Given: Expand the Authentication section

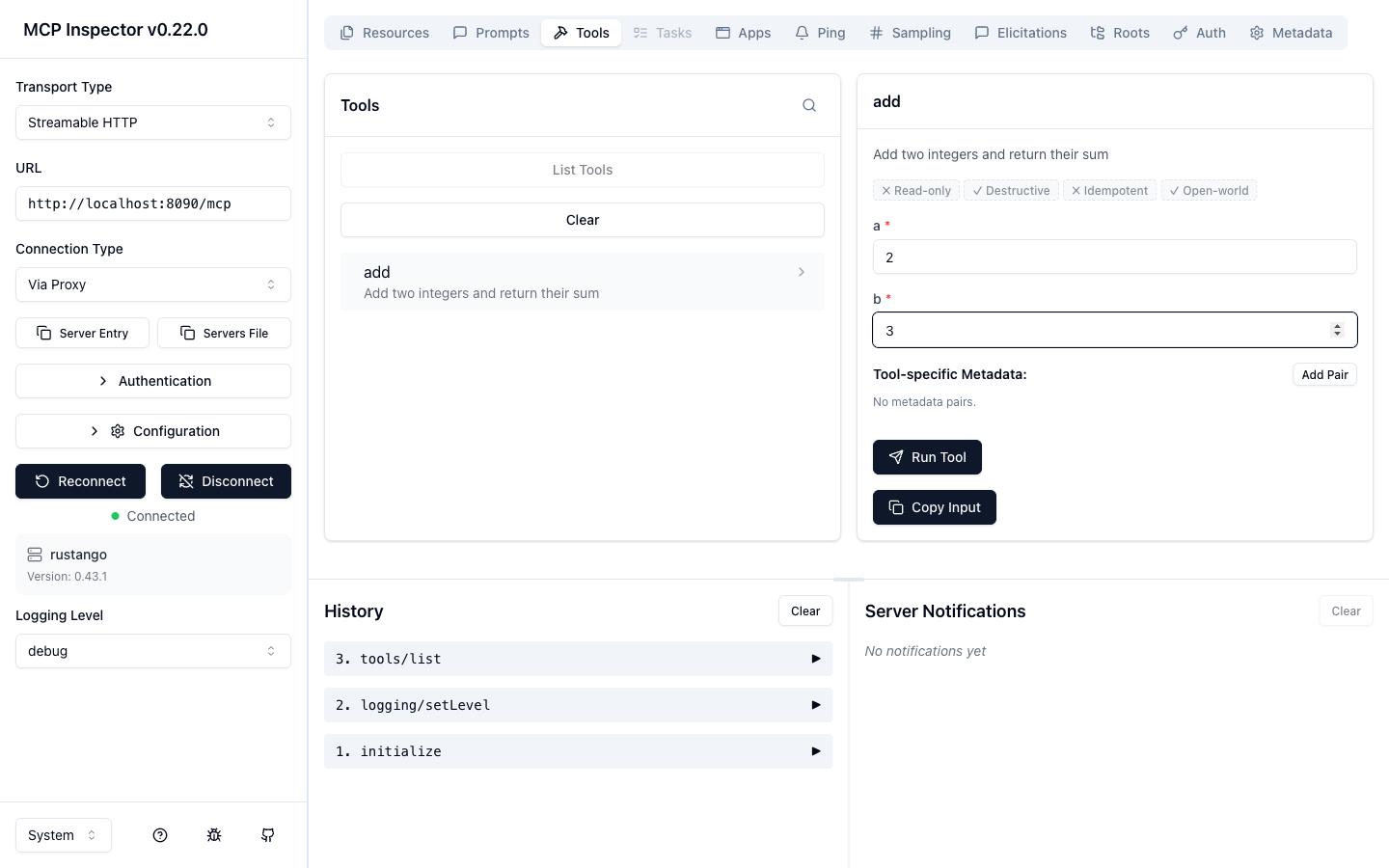Looking at the screenshot, I should [153, 381].
